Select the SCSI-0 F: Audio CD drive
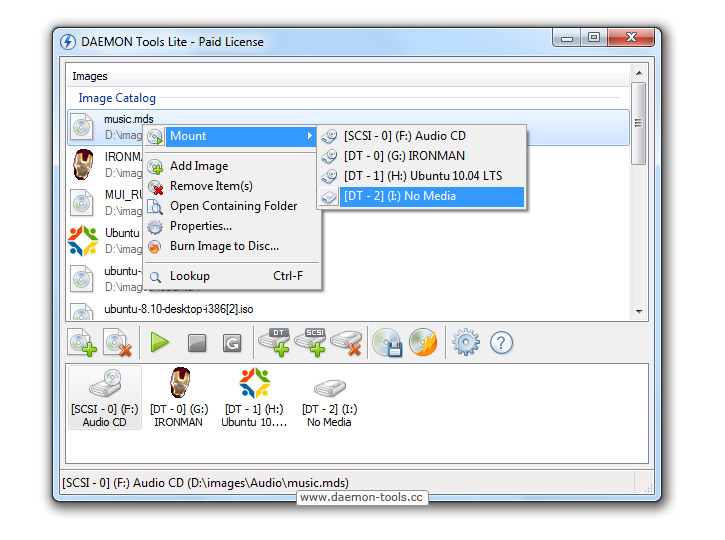 click(104, 398)
